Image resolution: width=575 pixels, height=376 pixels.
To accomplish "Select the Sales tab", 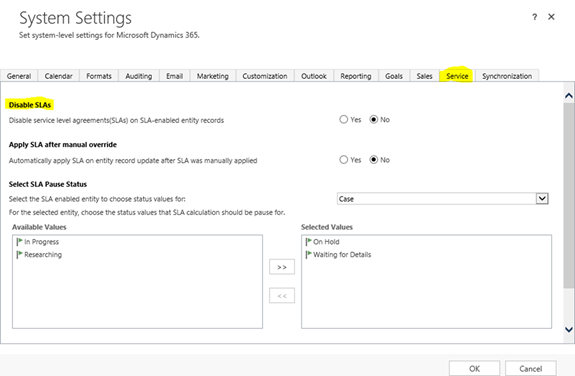I will point(424,76).
